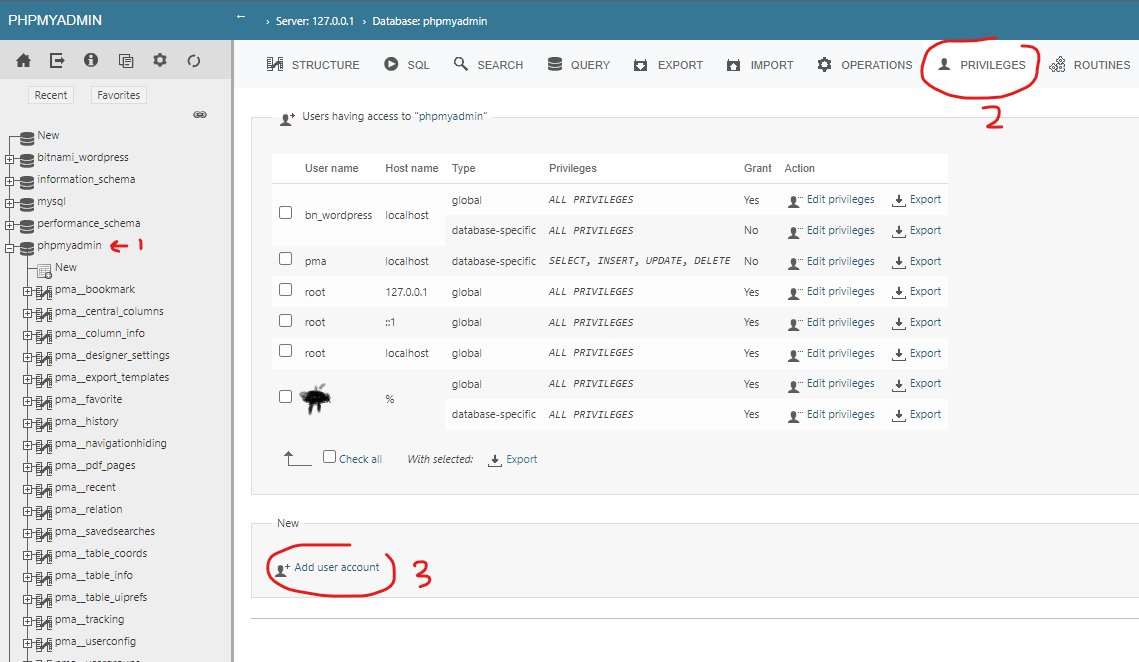Viewport: 1139px width, 662px height.
Task: Switch to the Operations tab
Action: (864, 65)
